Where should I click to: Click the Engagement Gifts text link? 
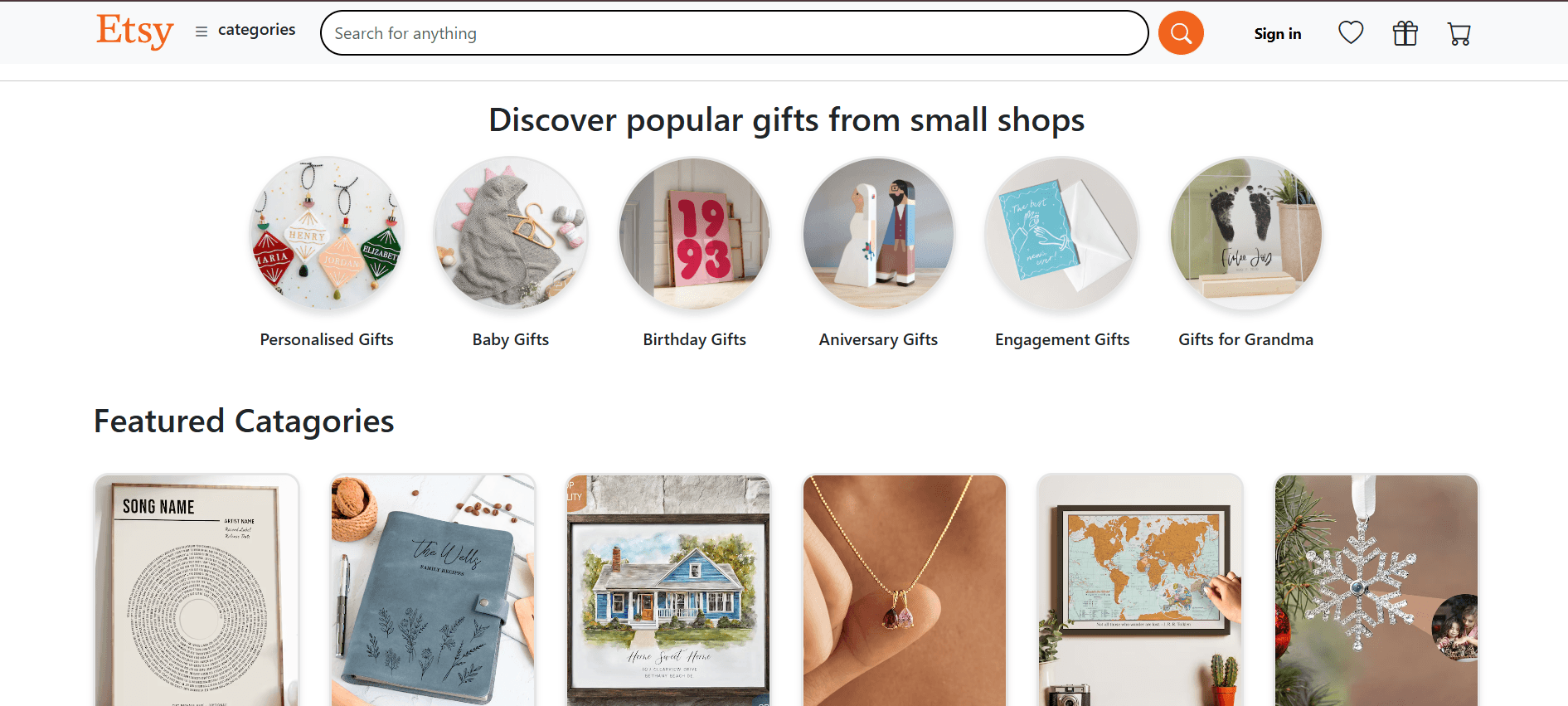[x=1062, y=339]
